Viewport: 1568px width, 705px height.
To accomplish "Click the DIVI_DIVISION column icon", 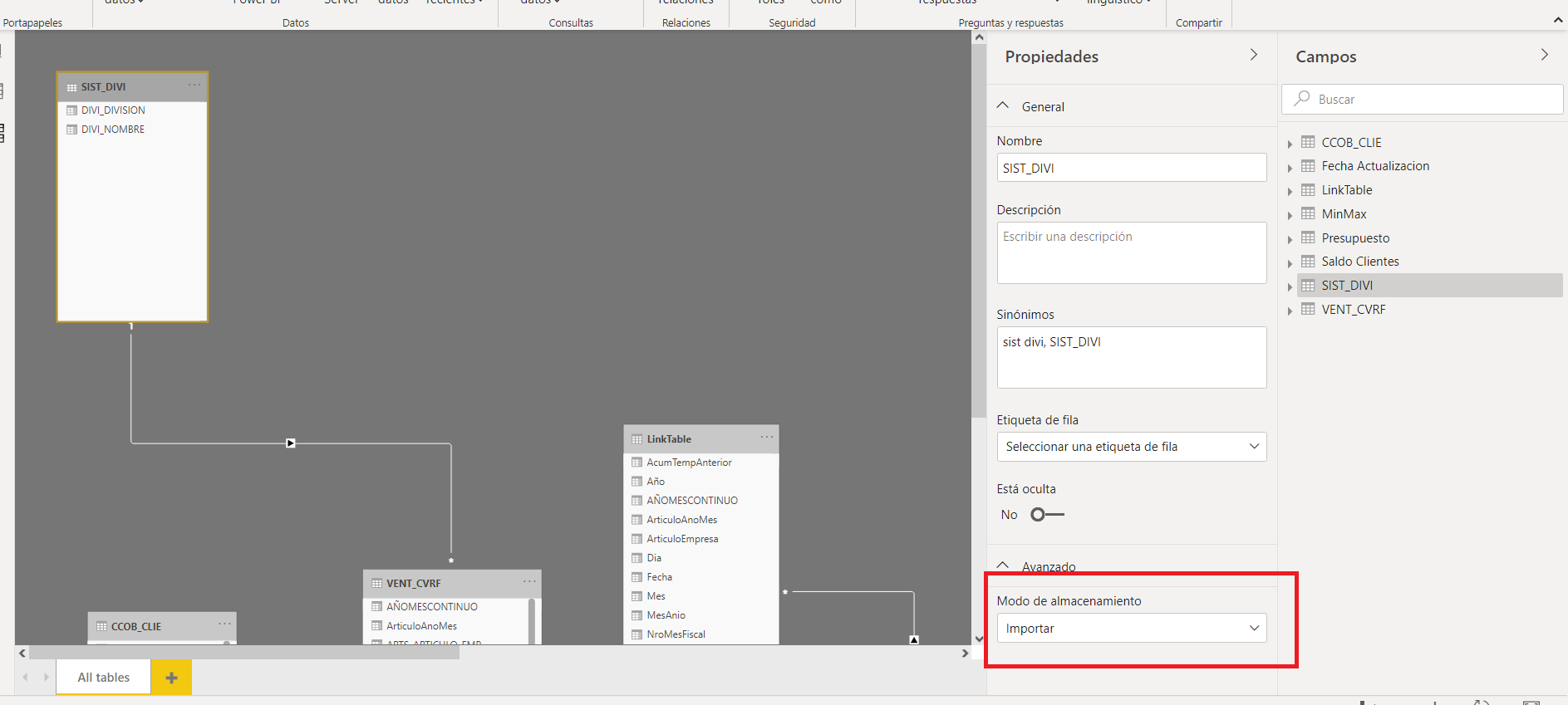I will tap(71, 110).
